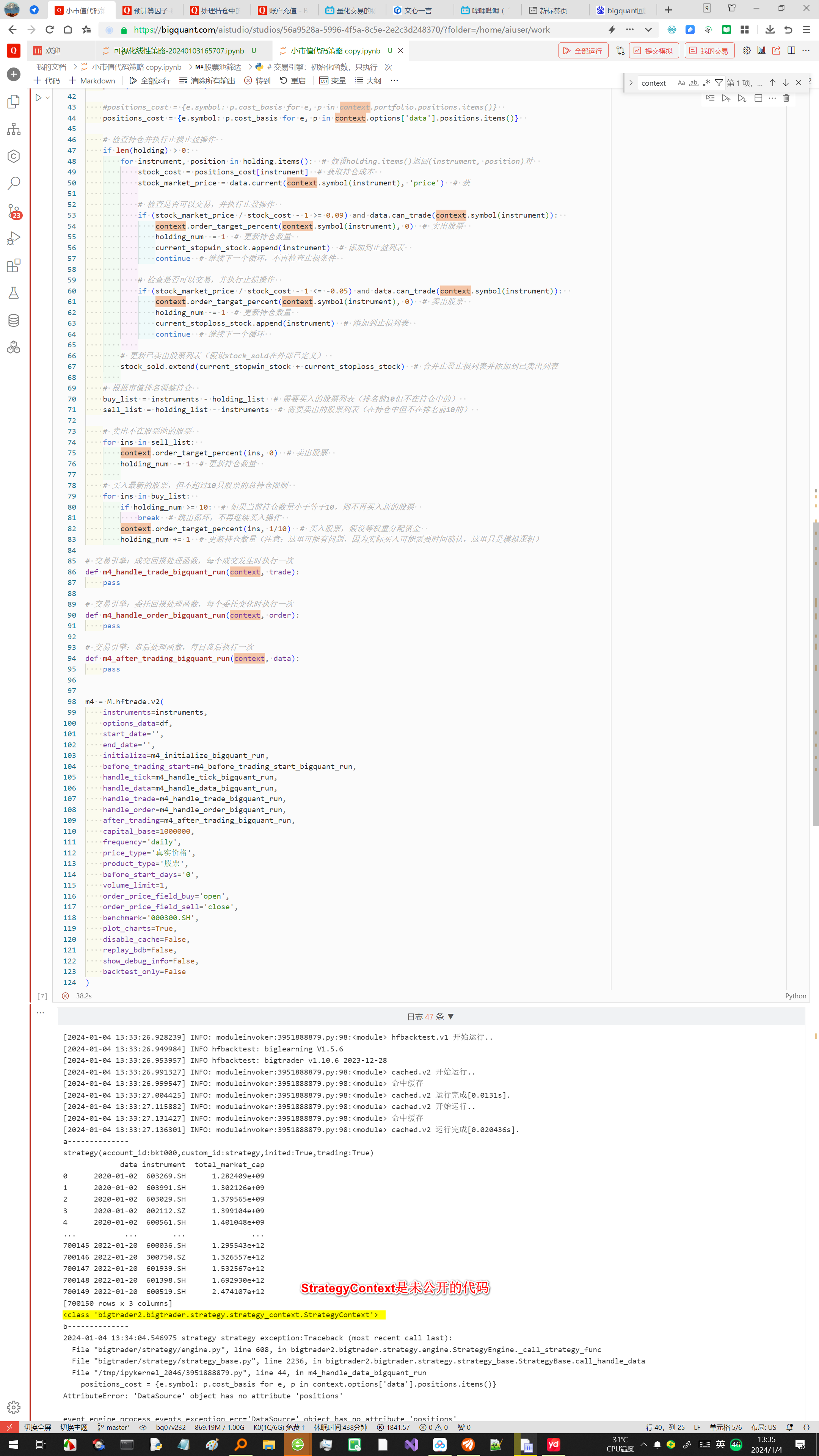The height and width of the screenshot is (1456, 819).
Task: Go to next search match
Action: [785, 83]
